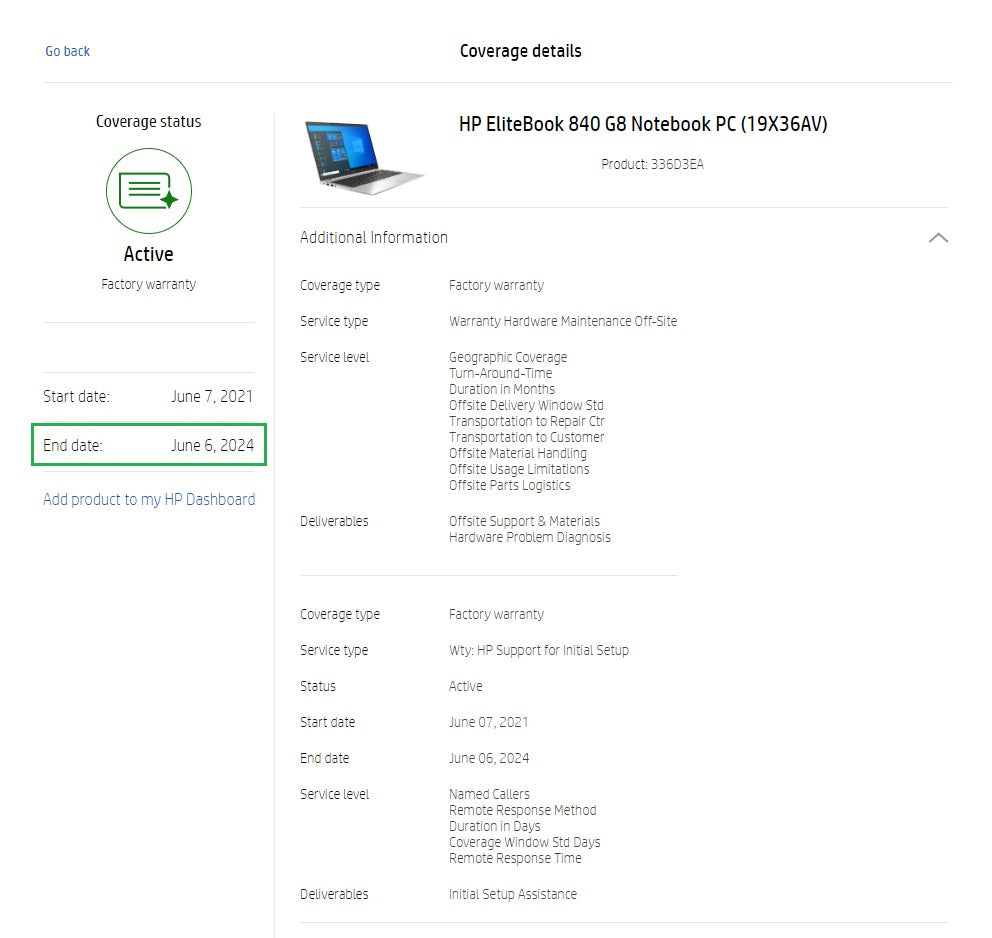The height and width of the screenshot is (938, 992).
Task: Click the HP EliteBook laptop thumbnail
Action: point(363,157)
